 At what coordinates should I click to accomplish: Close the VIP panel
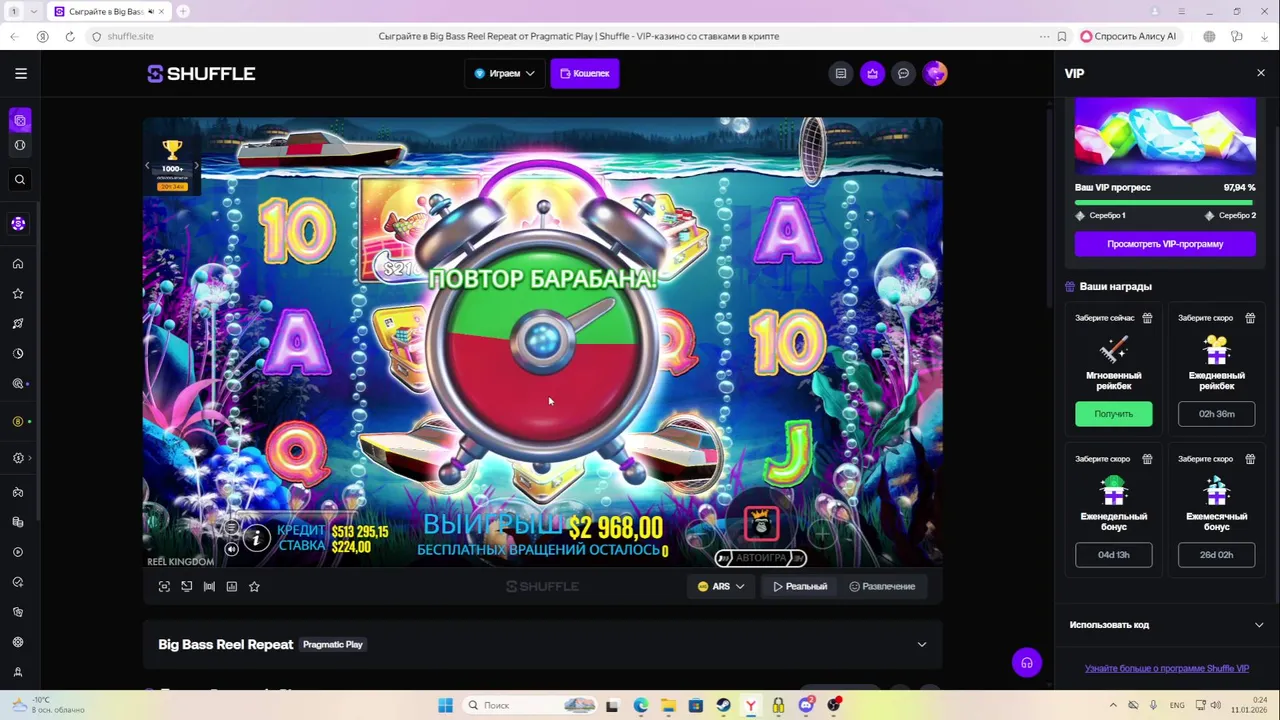point(1260,73)
